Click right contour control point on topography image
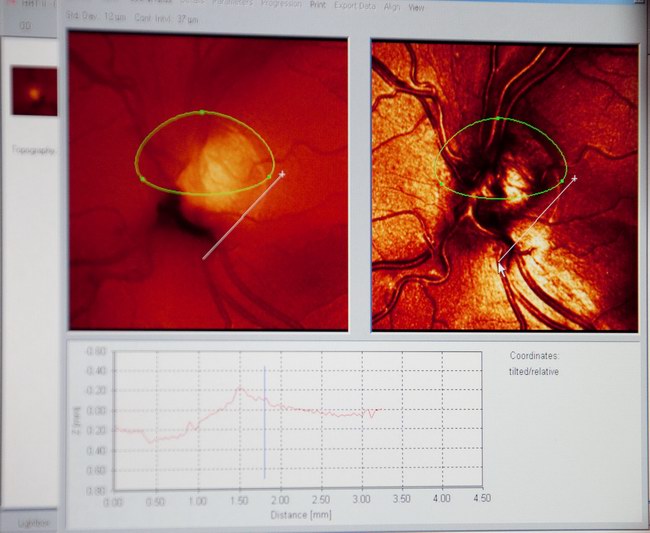The image size is (650, 533). tap(269, 177)
